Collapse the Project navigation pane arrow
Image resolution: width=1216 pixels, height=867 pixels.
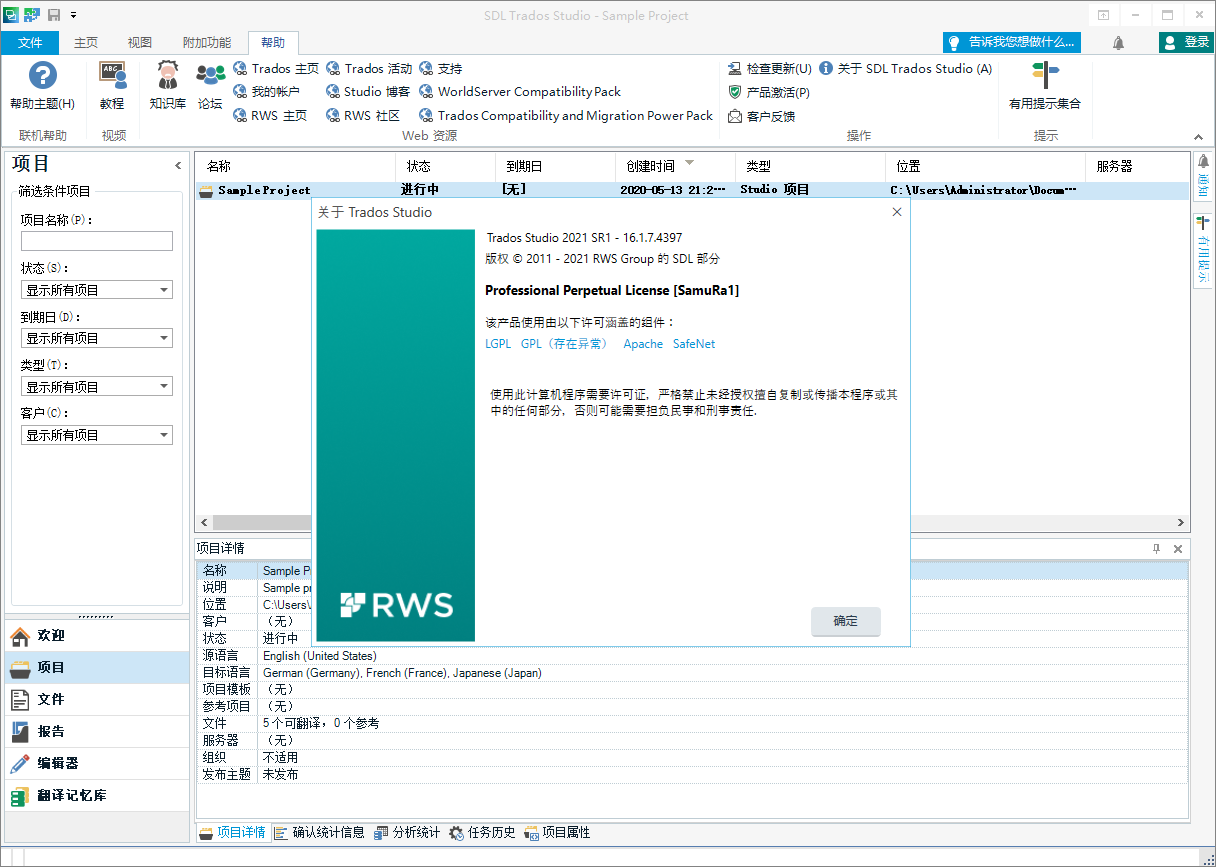point(178,166)
